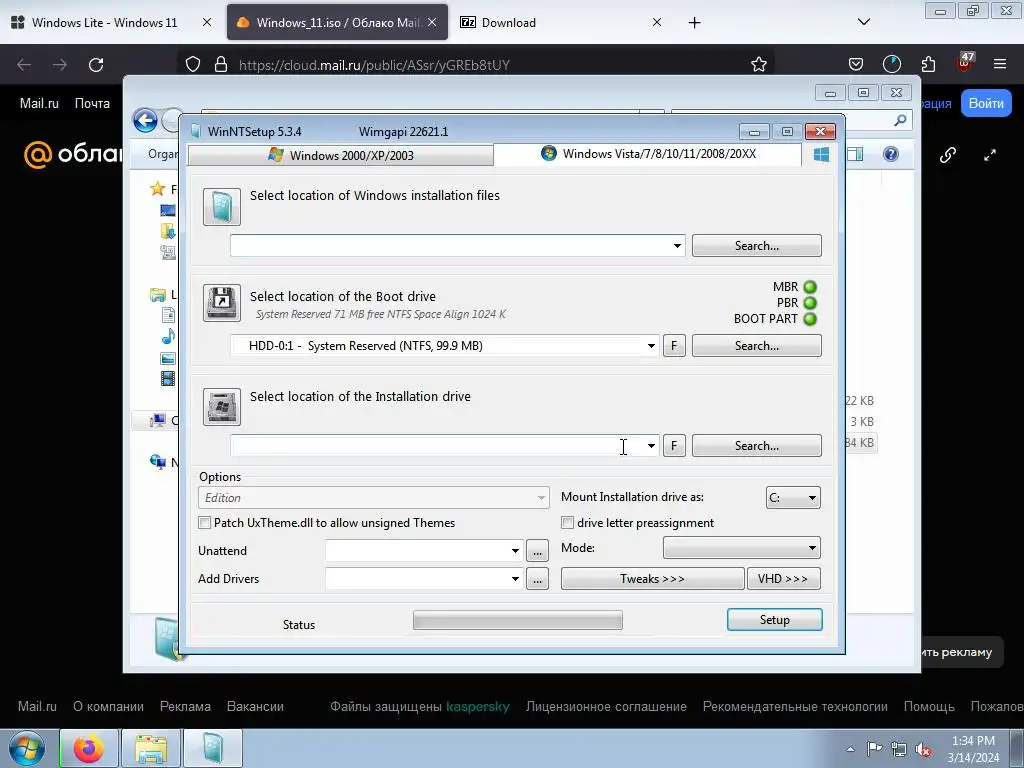Click the MBR green status indicator
The image size is (1024, 768).
810,287
